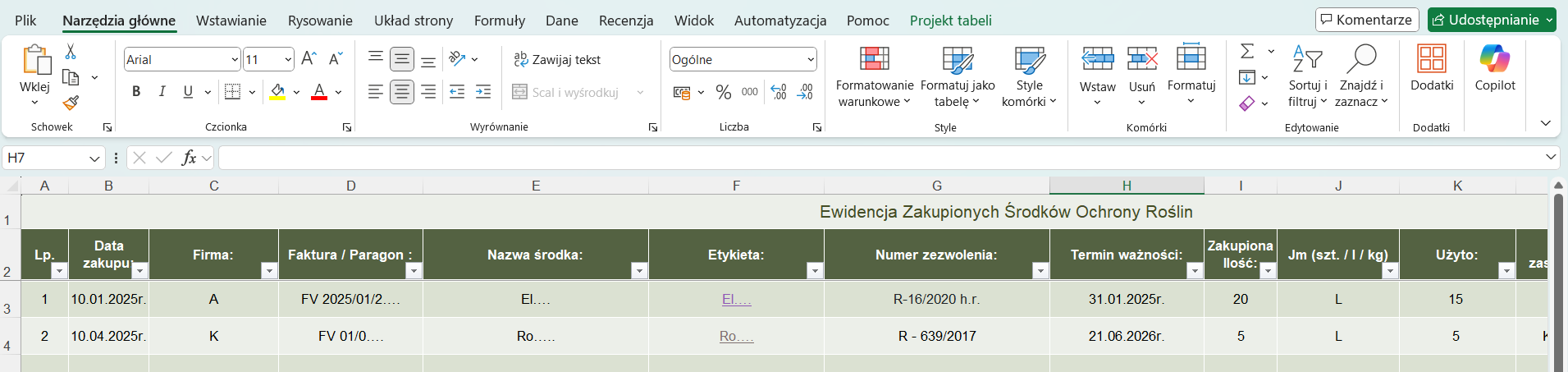Screen dimensions: 1568x372
Task: Switch to the Formuły tab
Action: click(x=499, y=21)
